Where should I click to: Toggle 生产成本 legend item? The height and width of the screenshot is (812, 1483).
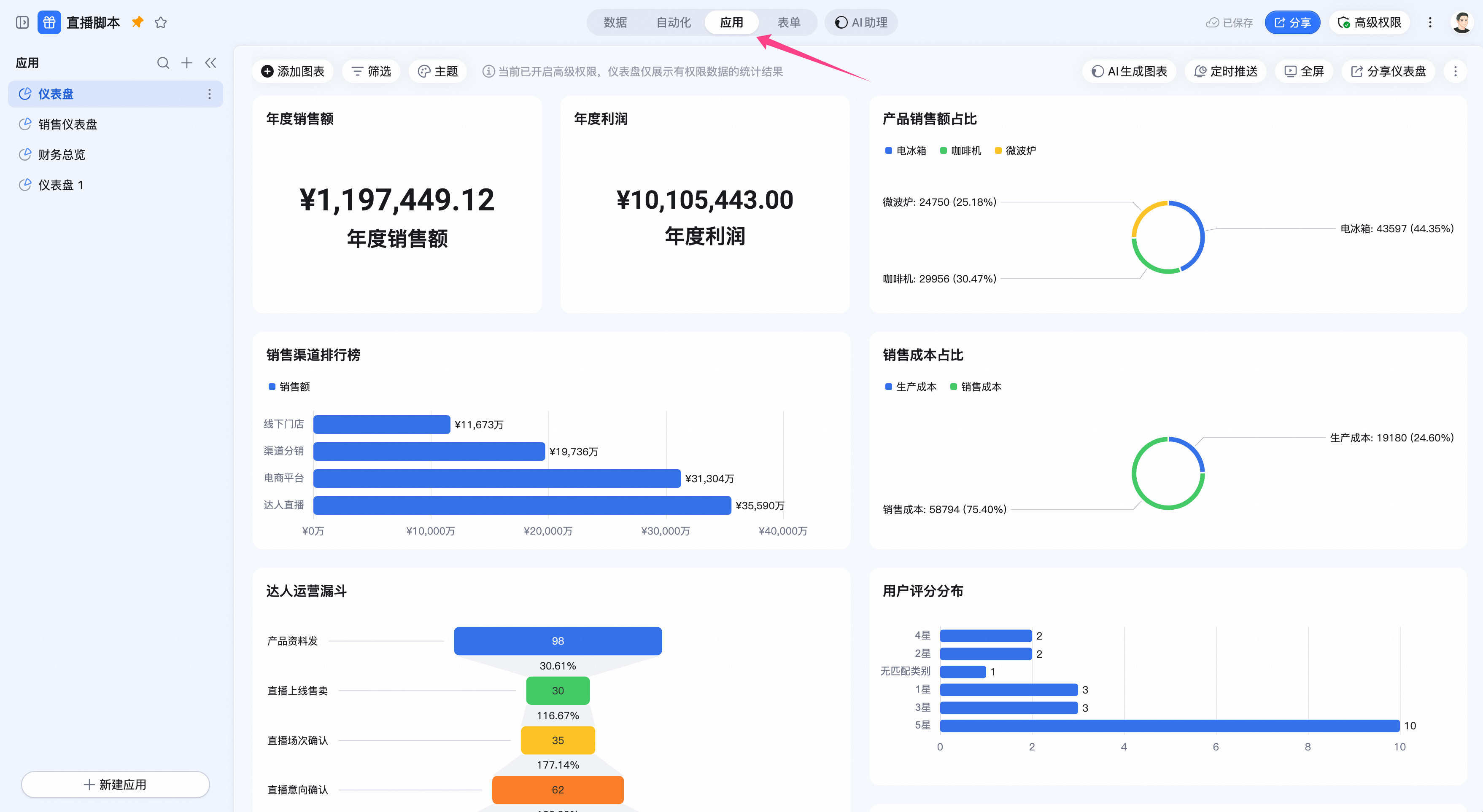click(x=911, y=387)
